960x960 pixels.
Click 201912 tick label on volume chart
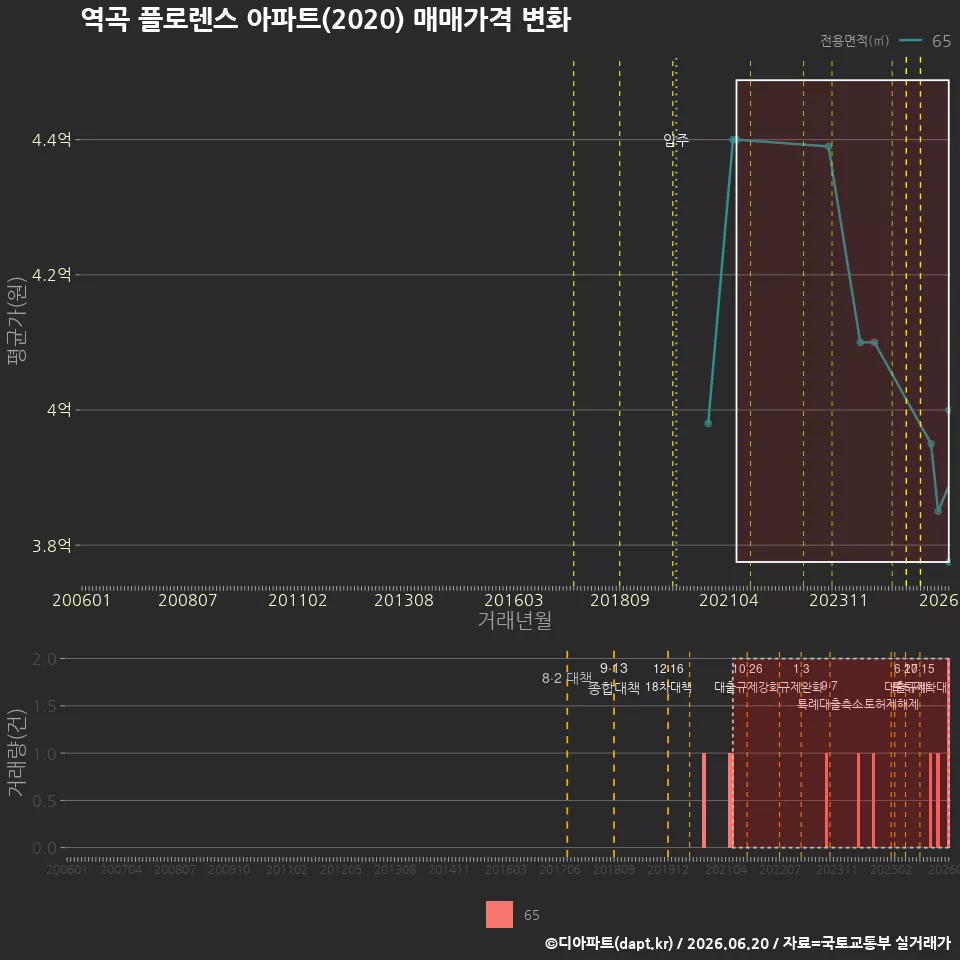click(668, 869)
